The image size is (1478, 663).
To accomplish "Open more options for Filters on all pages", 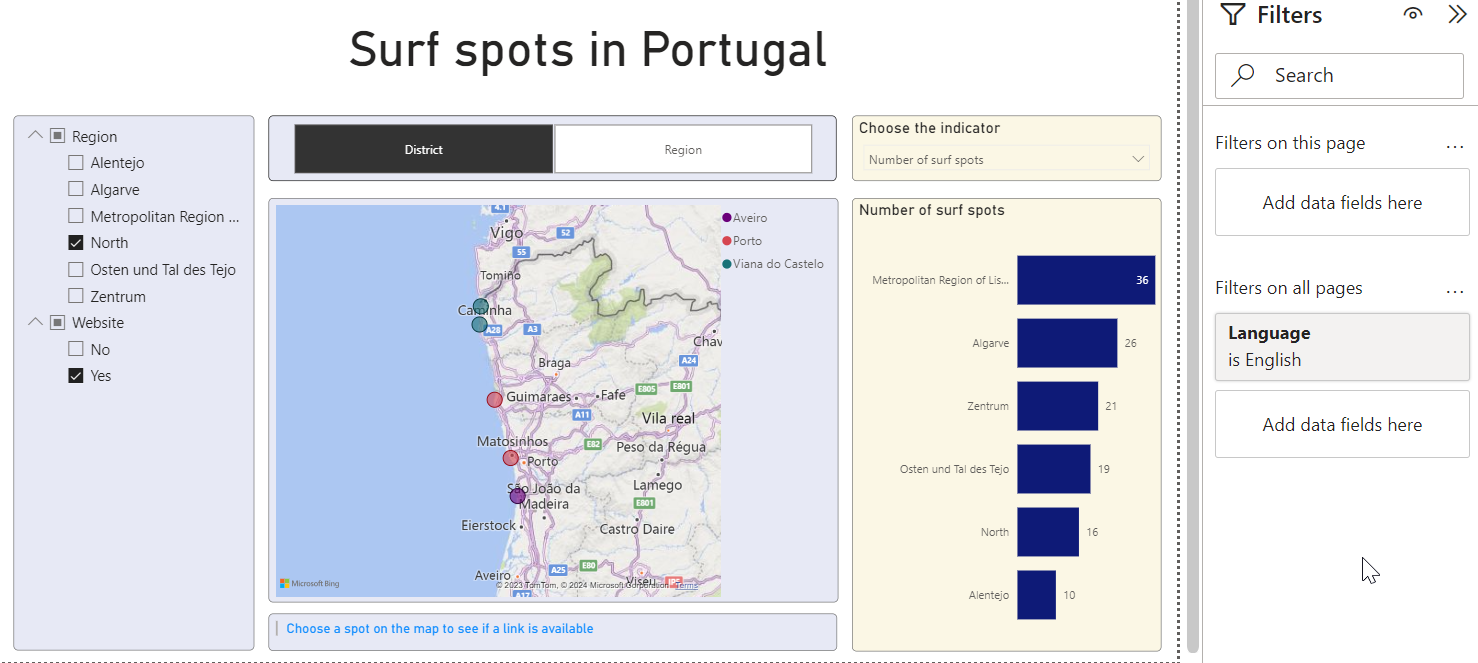I will [1455, 289].
